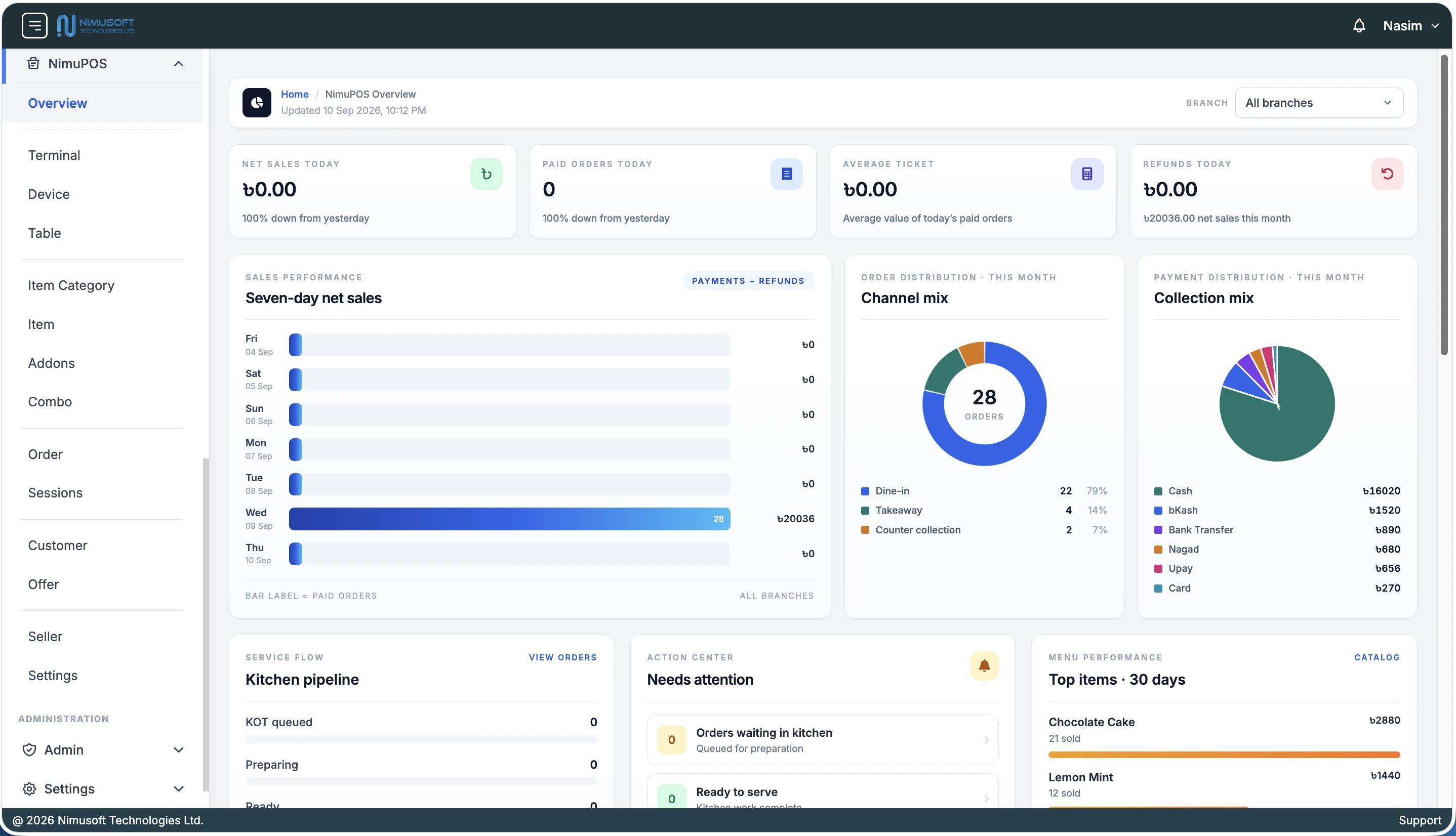1456x836 pixels.
Task: Click the View Orders link
Action: [x=562, y=657]
